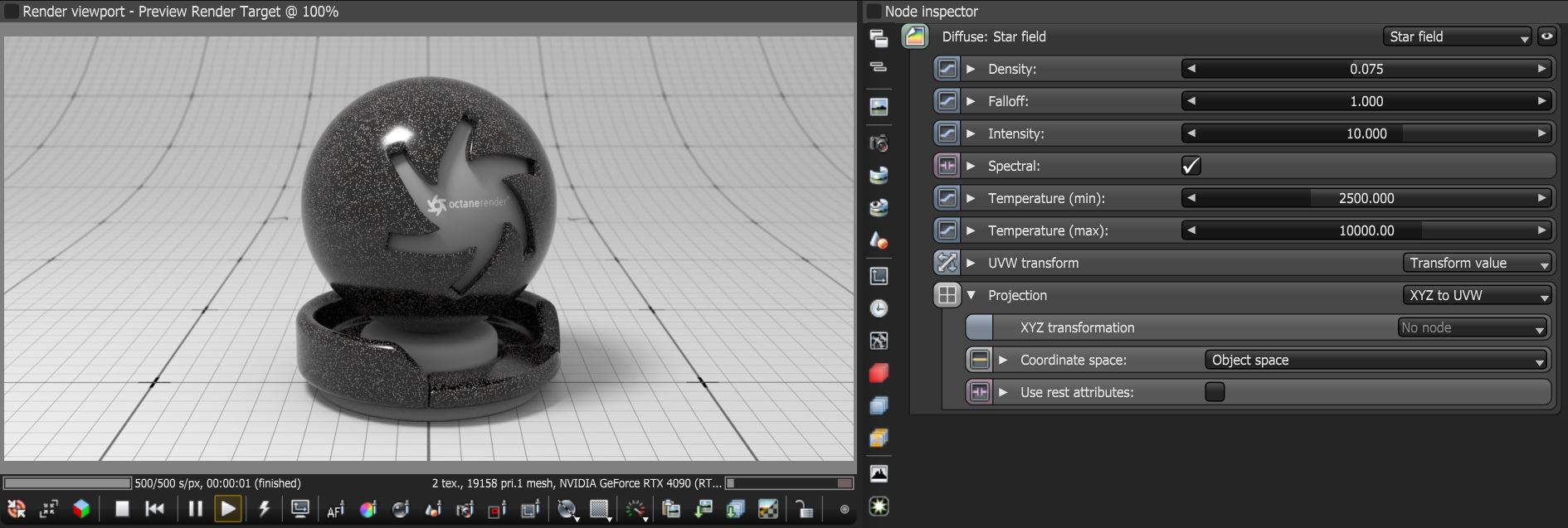1568x528 pixels.
Task: Stop the render with the stop button
Action: pos(122,509)
